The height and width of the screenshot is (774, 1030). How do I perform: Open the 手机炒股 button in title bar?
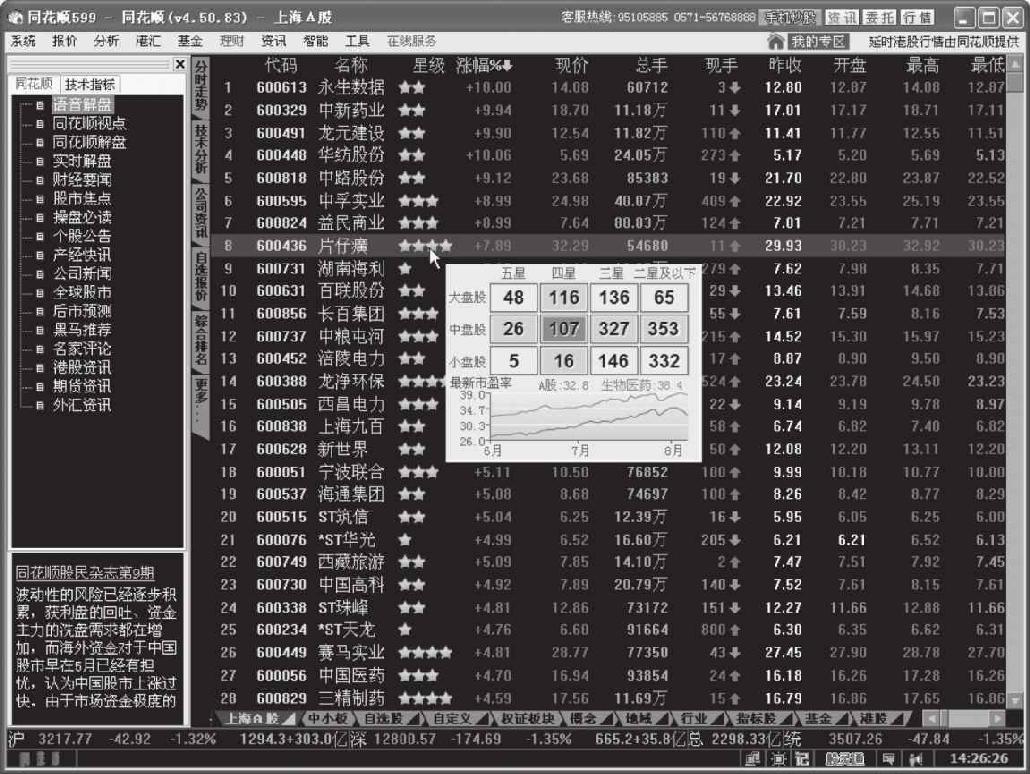[789, 17]
